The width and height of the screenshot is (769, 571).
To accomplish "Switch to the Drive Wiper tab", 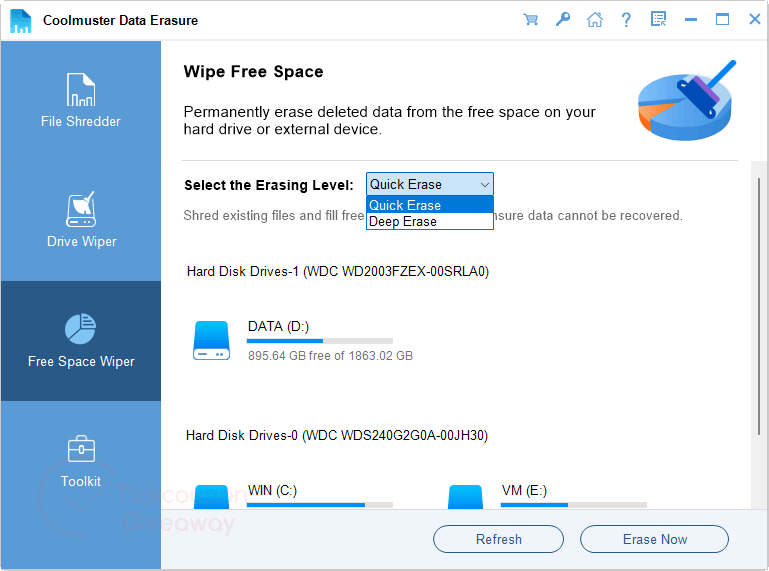I will 81,221.
